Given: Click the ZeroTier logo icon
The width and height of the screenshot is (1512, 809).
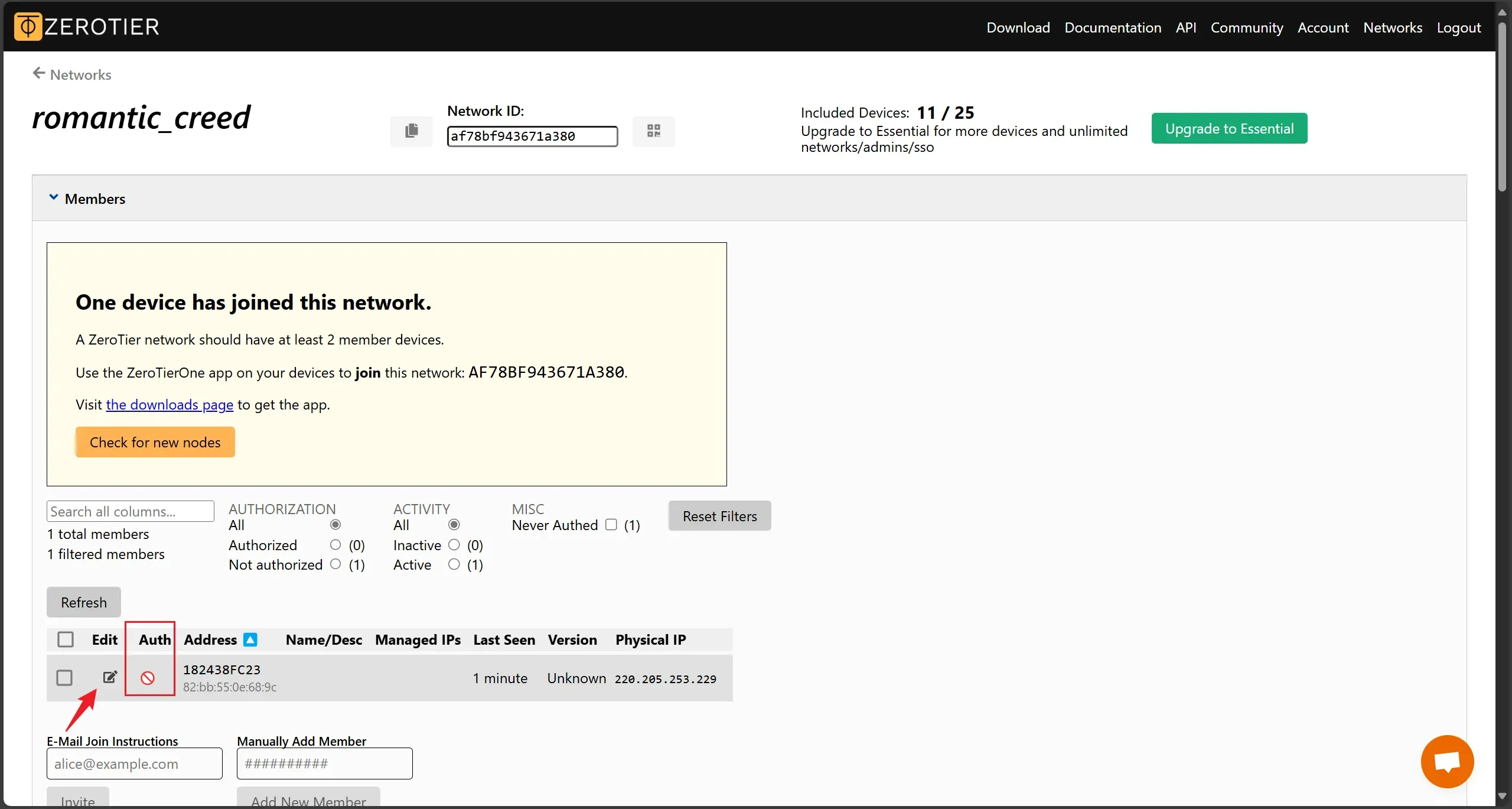Looking at the screenshot, I should point(28,27).
